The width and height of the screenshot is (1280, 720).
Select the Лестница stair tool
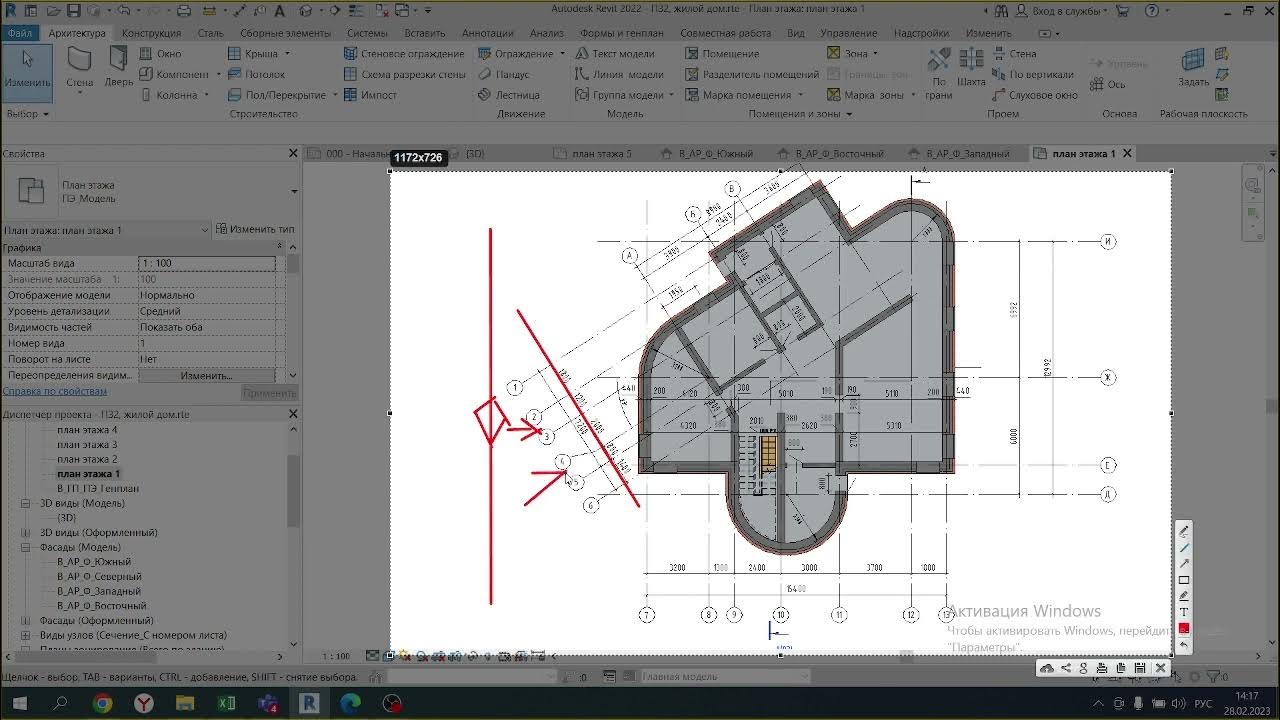point(508,95)
